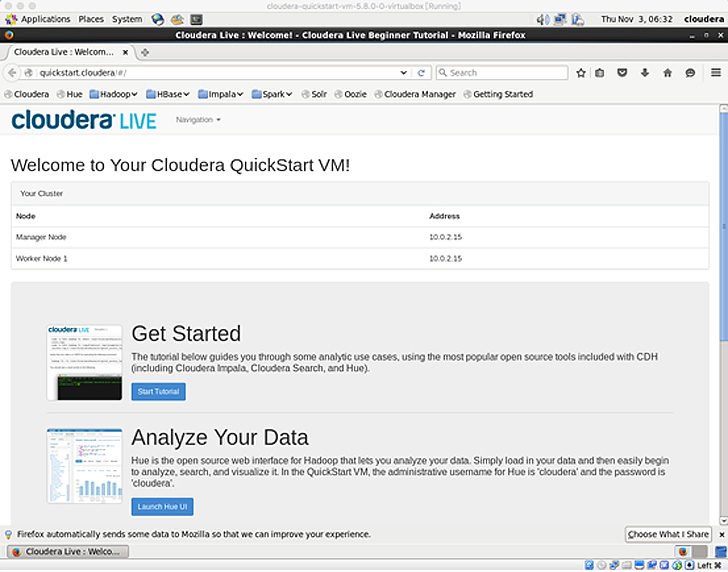Open the Oozie bookmark
Screen dimensions: 728x572
pos(351,94)
